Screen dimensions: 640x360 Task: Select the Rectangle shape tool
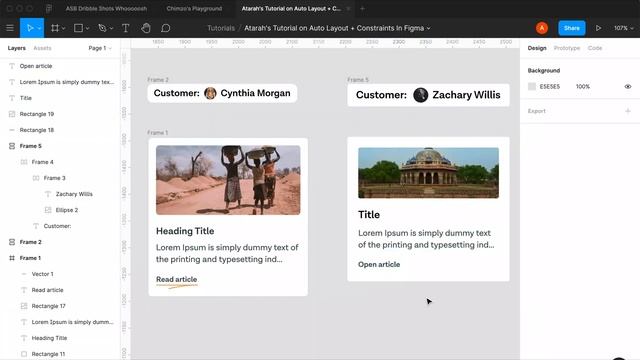coord(78,28)
